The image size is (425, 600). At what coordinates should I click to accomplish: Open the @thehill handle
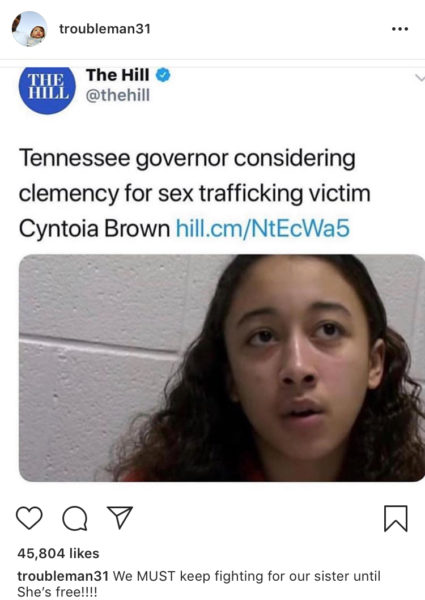(x=117, y=95)
